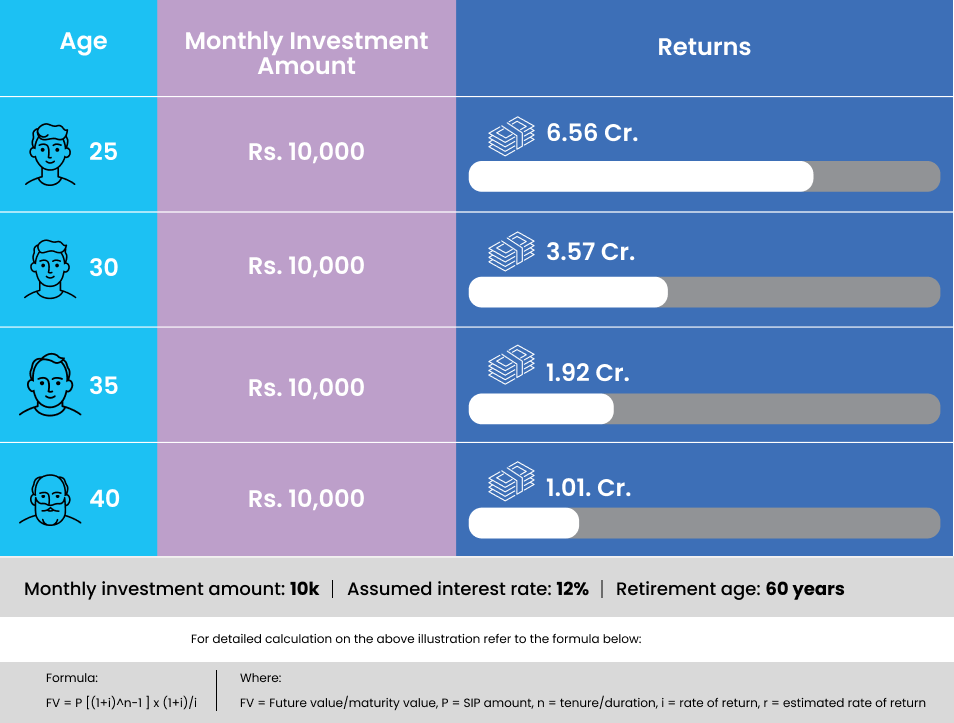
Task: Click the bearded age 40 person icon
Action: pyautogui.click(x=50, y=498)
